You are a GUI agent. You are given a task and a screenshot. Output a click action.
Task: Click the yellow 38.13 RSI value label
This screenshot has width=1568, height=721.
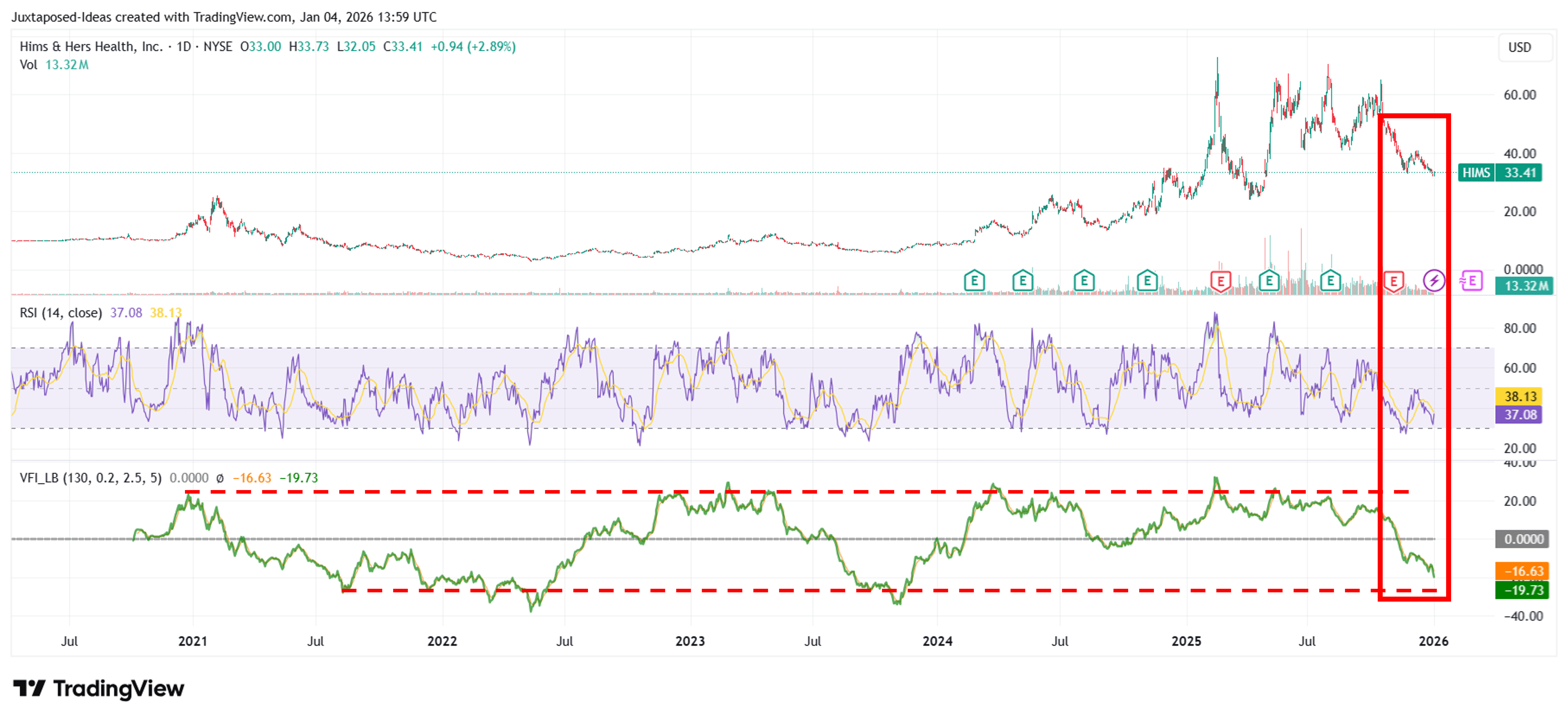[1519, 396]
